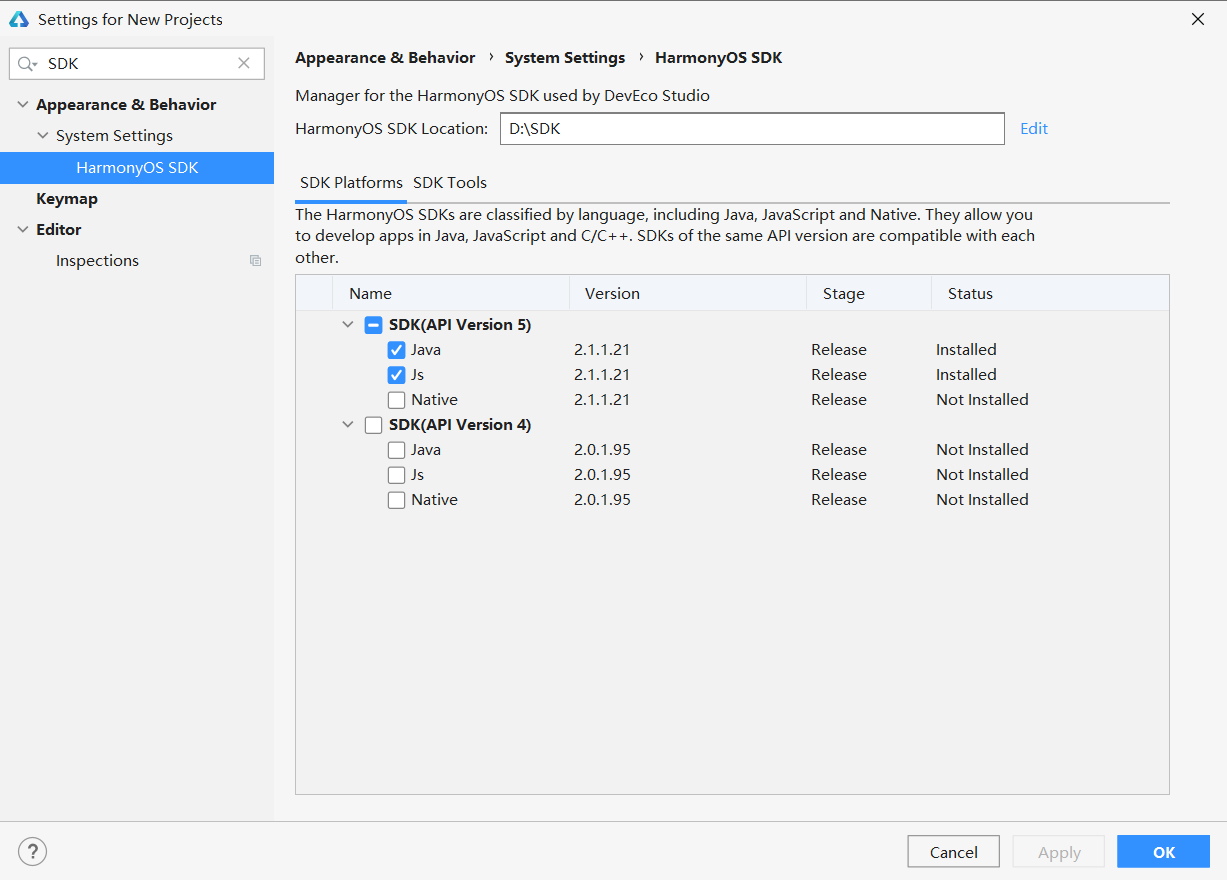1227x880 pixels.
Task: Click Appearance & Behavior in the breadcrumb
Action: coord(385,58)
